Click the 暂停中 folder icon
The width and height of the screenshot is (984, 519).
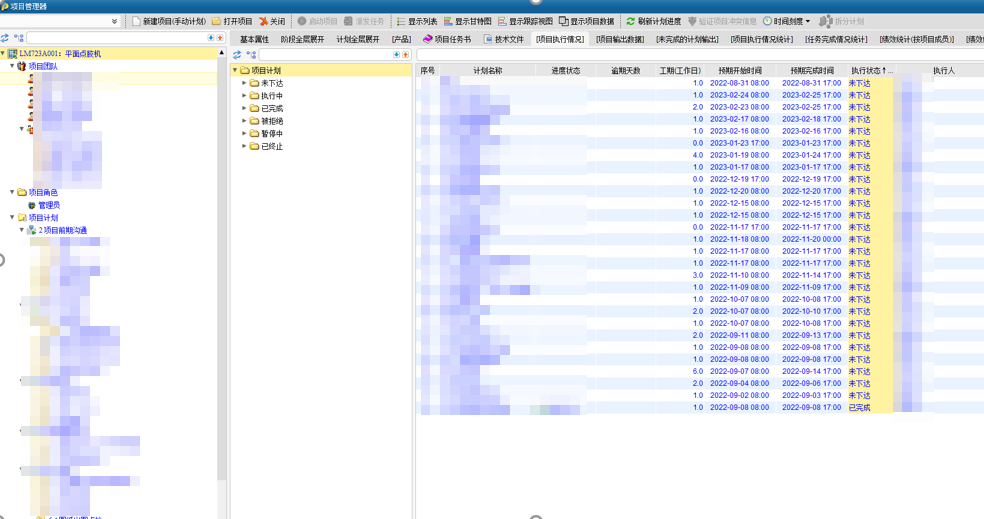[x=254, y=134]
